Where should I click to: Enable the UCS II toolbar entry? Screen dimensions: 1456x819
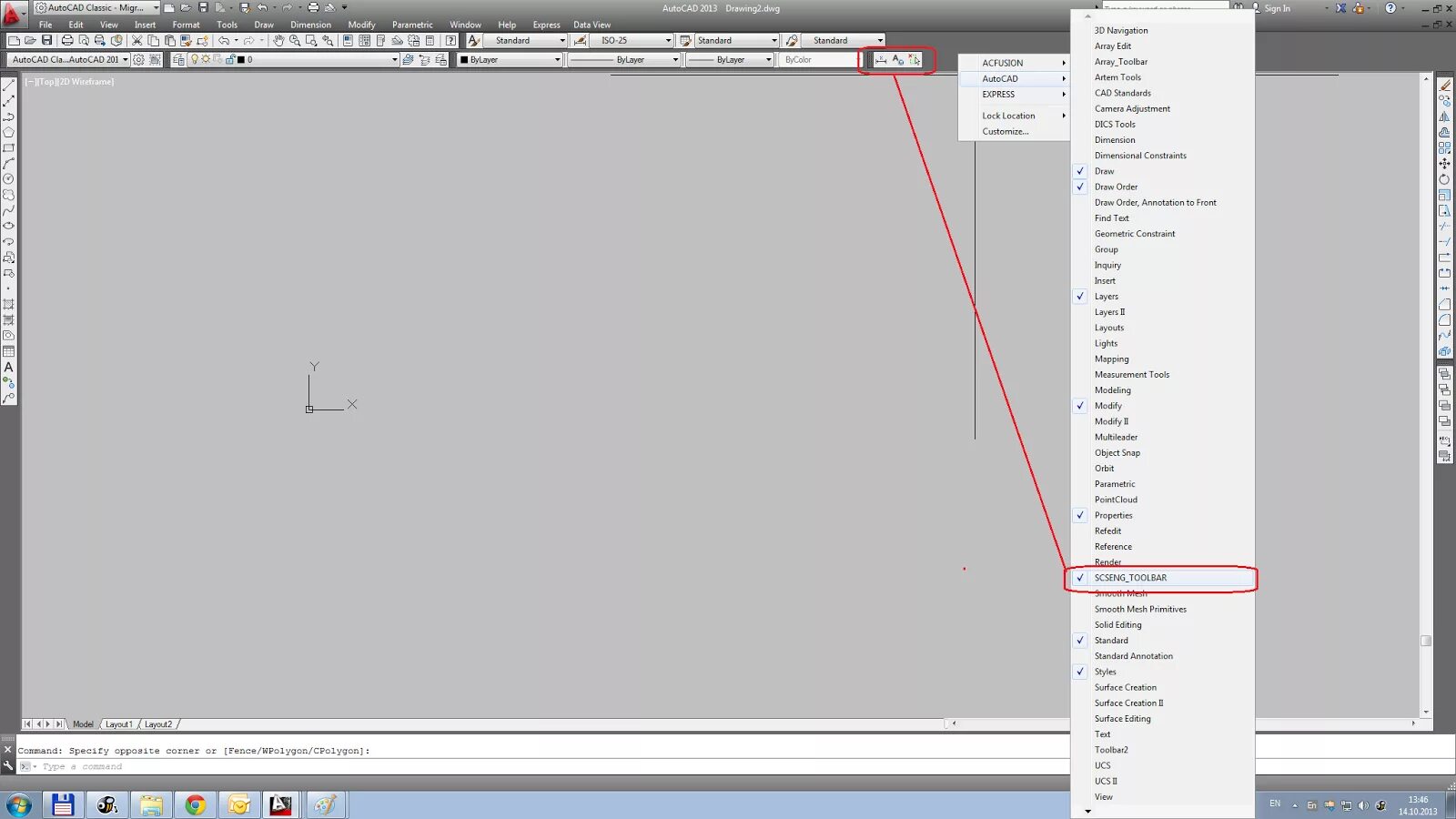pos(1163,781)
